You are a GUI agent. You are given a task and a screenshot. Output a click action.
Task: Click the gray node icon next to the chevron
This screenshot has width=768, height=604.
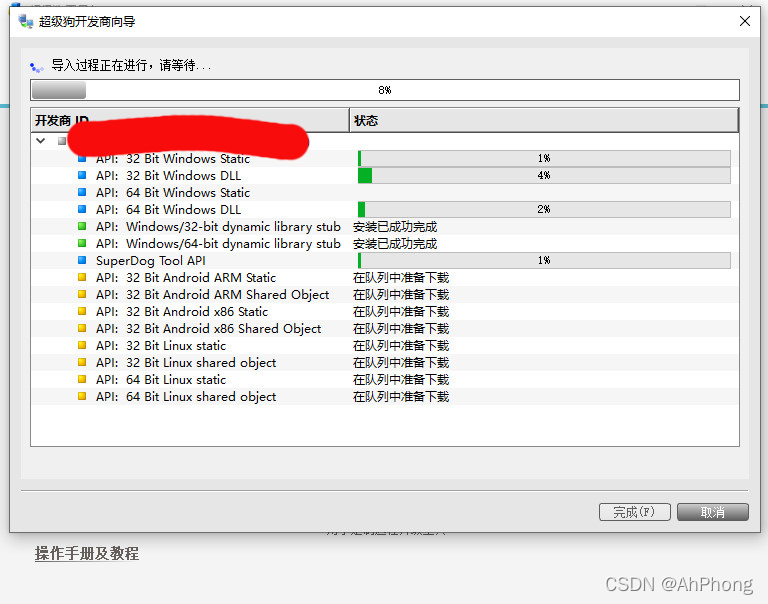[x=62, y=141]
